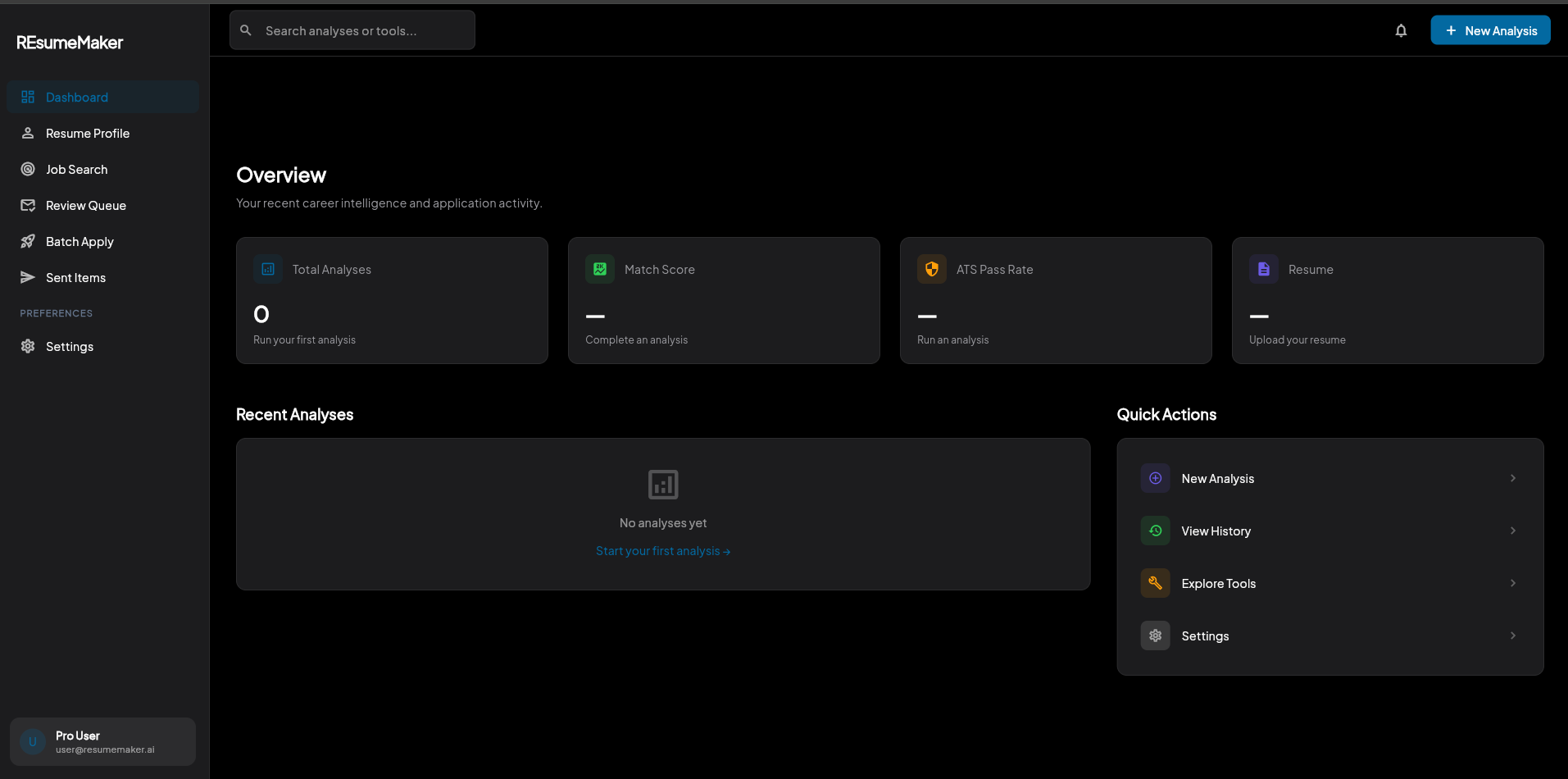Click the Match Score green icon
Screen dimensions: 1568x779
(600, 269)
